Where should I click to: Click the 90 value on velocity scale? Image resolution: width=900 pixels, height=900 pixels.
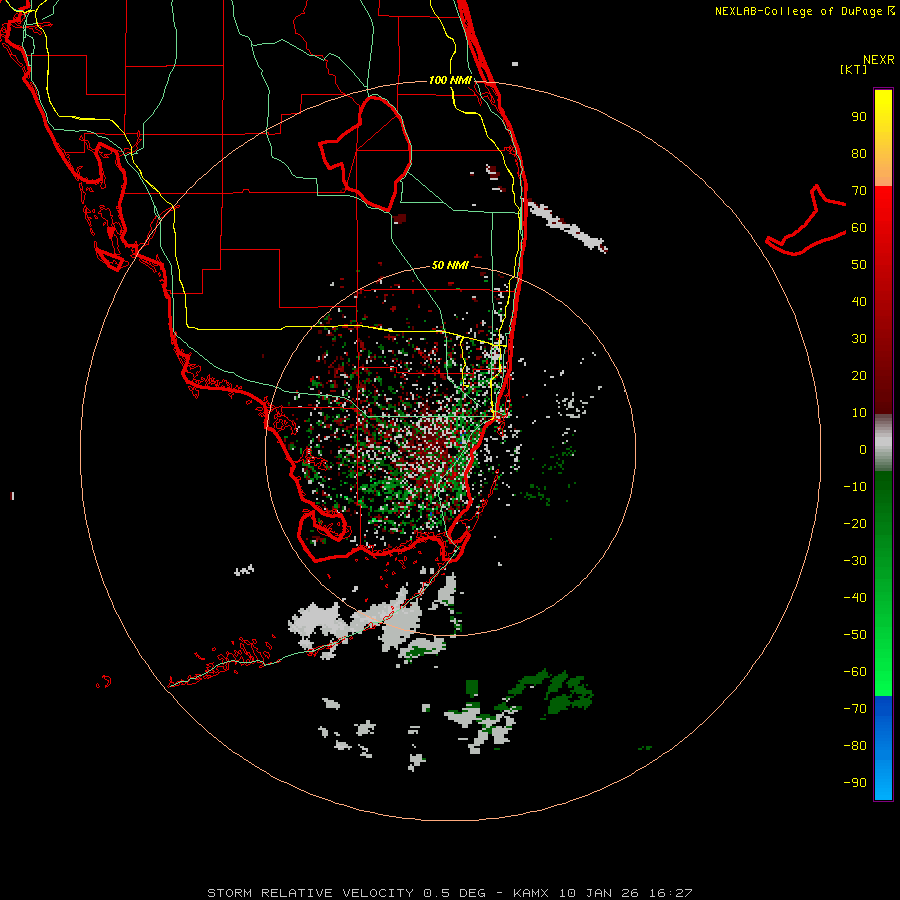(x=859, y=117)
